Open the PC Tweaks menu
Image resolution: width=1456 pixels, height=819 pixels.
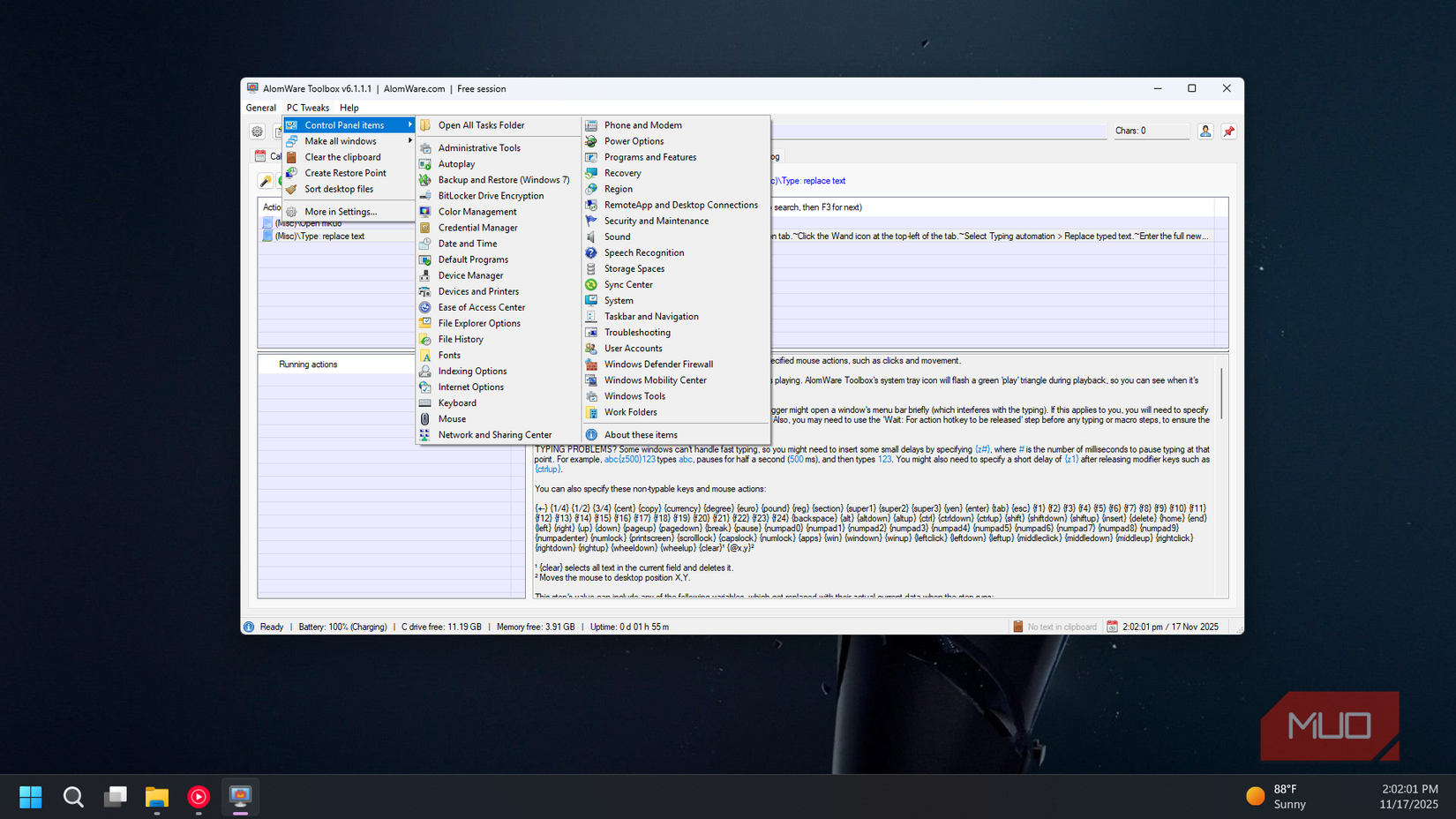[x=307, y=108]
